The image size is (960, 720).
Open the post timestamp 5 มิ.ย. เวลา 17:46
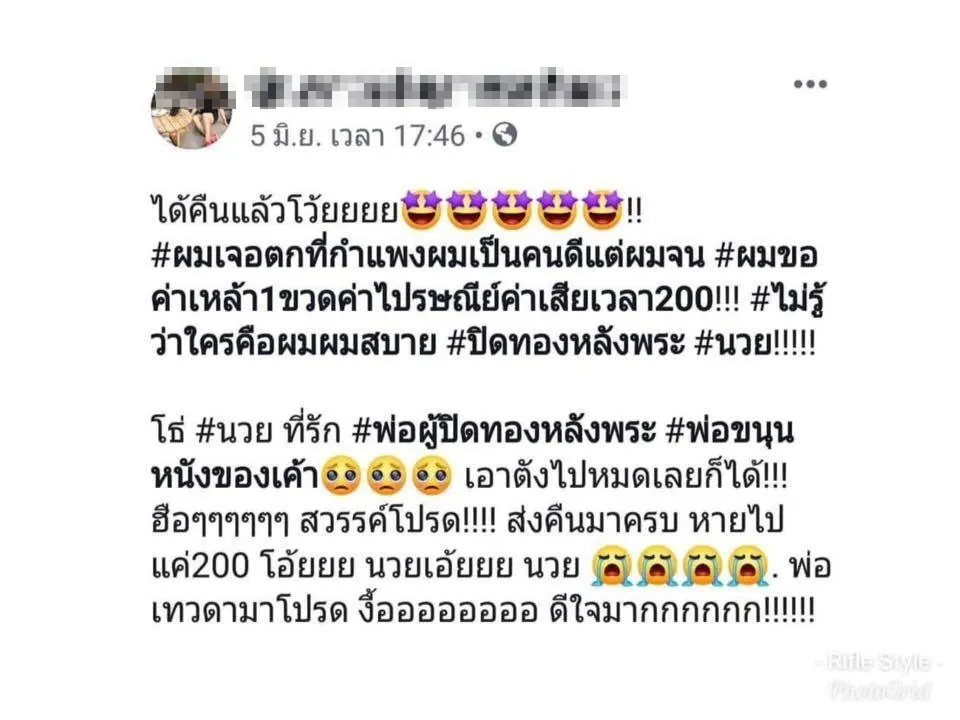(358, 135)
